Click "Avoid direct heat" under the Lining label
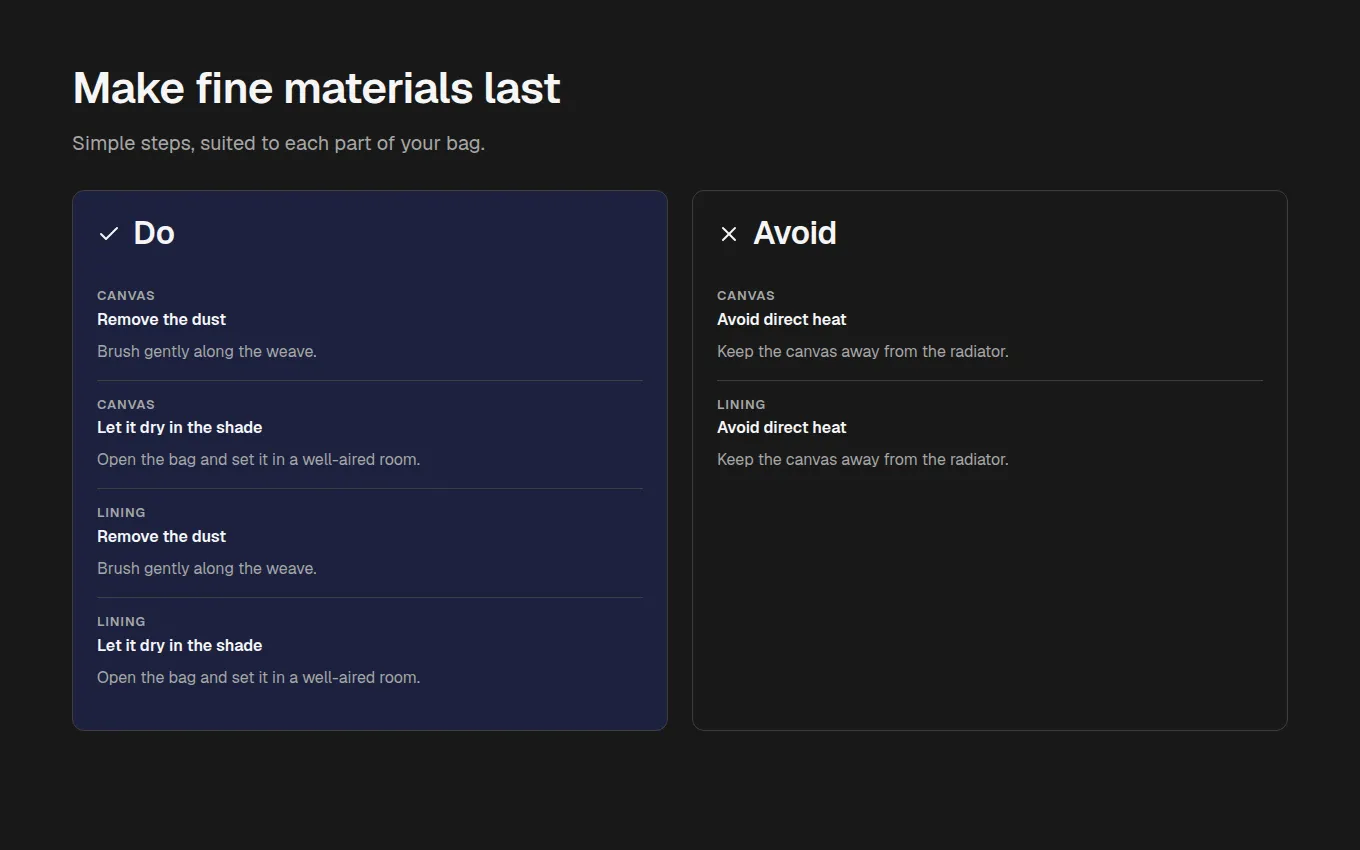This screenshot has width=1360, height=850. [x=782, y=427]
